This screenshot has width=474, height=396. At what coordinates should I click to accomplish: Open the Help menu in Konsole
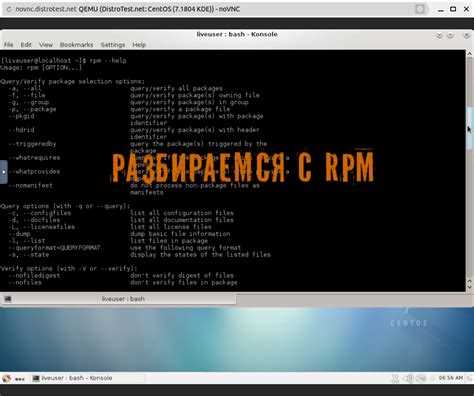pyautogui.click(x=139, y=45)
